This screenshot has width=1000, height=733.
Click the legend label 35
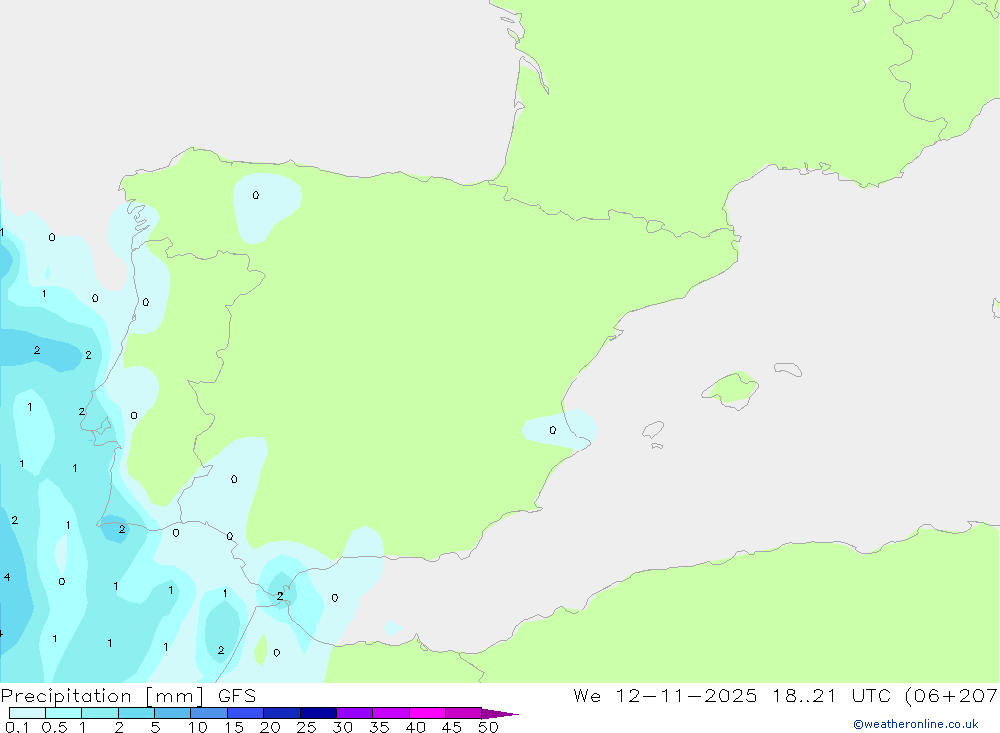coord(379,727)
